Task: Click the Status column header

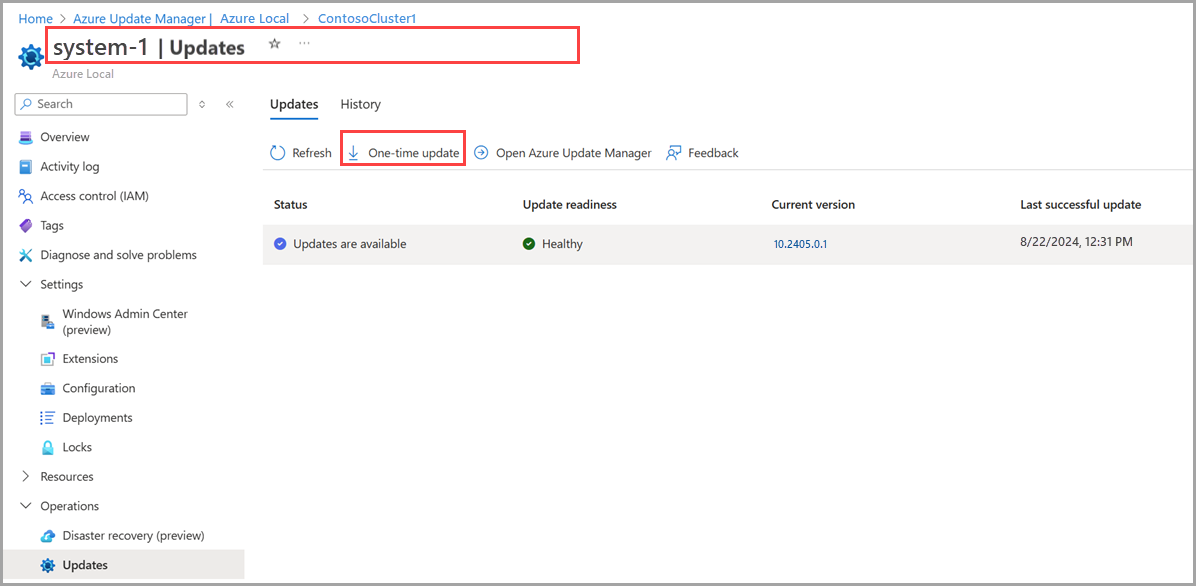Action: tap(291, 205)
